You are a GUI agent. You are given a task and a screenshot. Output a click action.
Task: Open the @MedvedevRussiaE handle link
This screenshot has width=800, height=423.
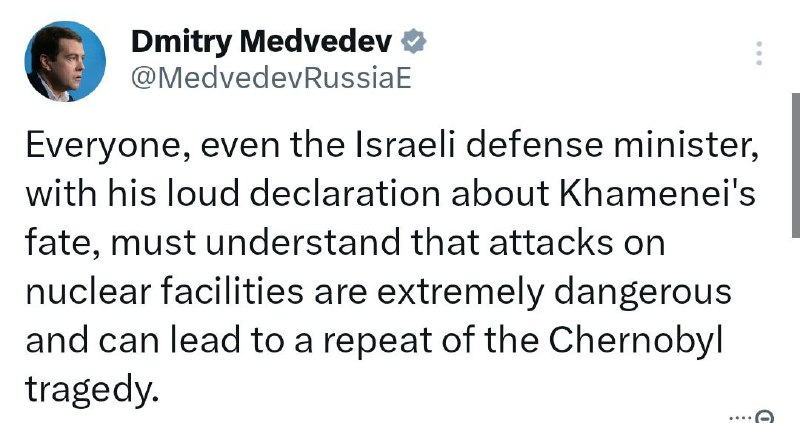pos(271,79)
